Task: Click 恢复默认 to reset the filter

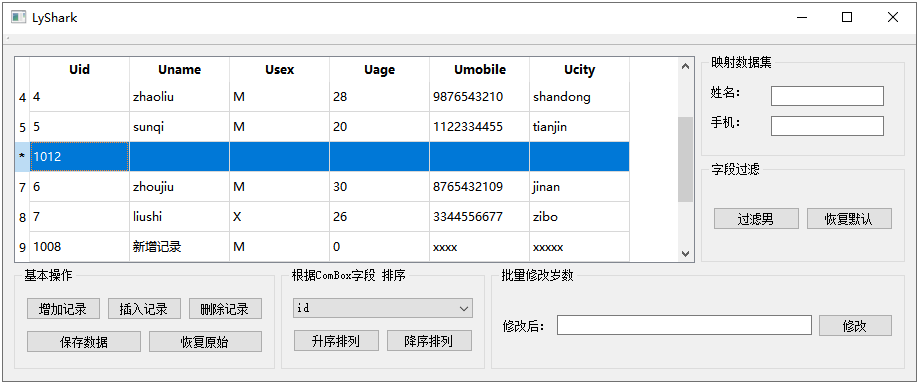Action: 849,219
